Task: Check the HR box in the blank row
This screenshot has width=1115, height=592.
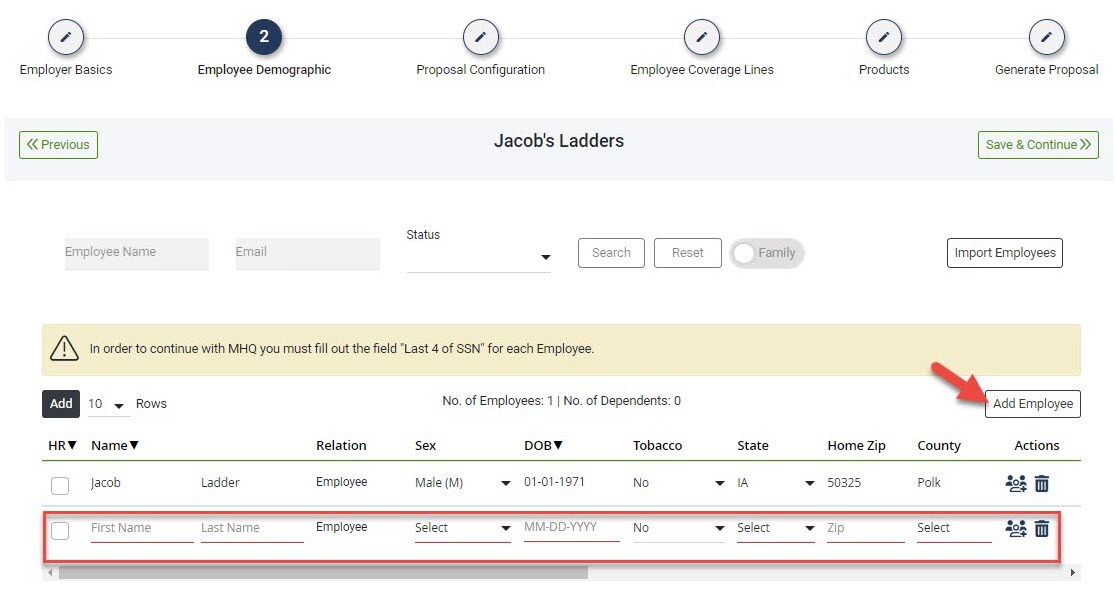Action: pyautogui.click(x=60, y=530)
